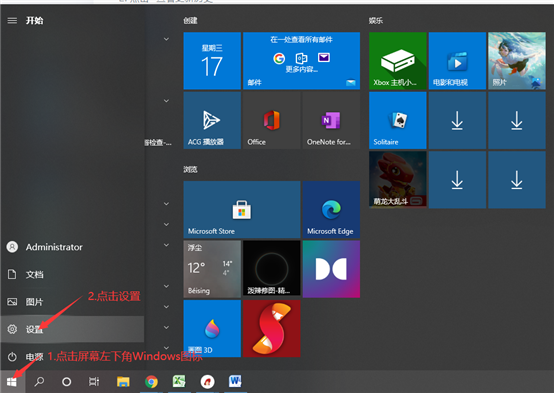Launch the 画图 3D tile

pyautogui.click(x=212, y=328)
